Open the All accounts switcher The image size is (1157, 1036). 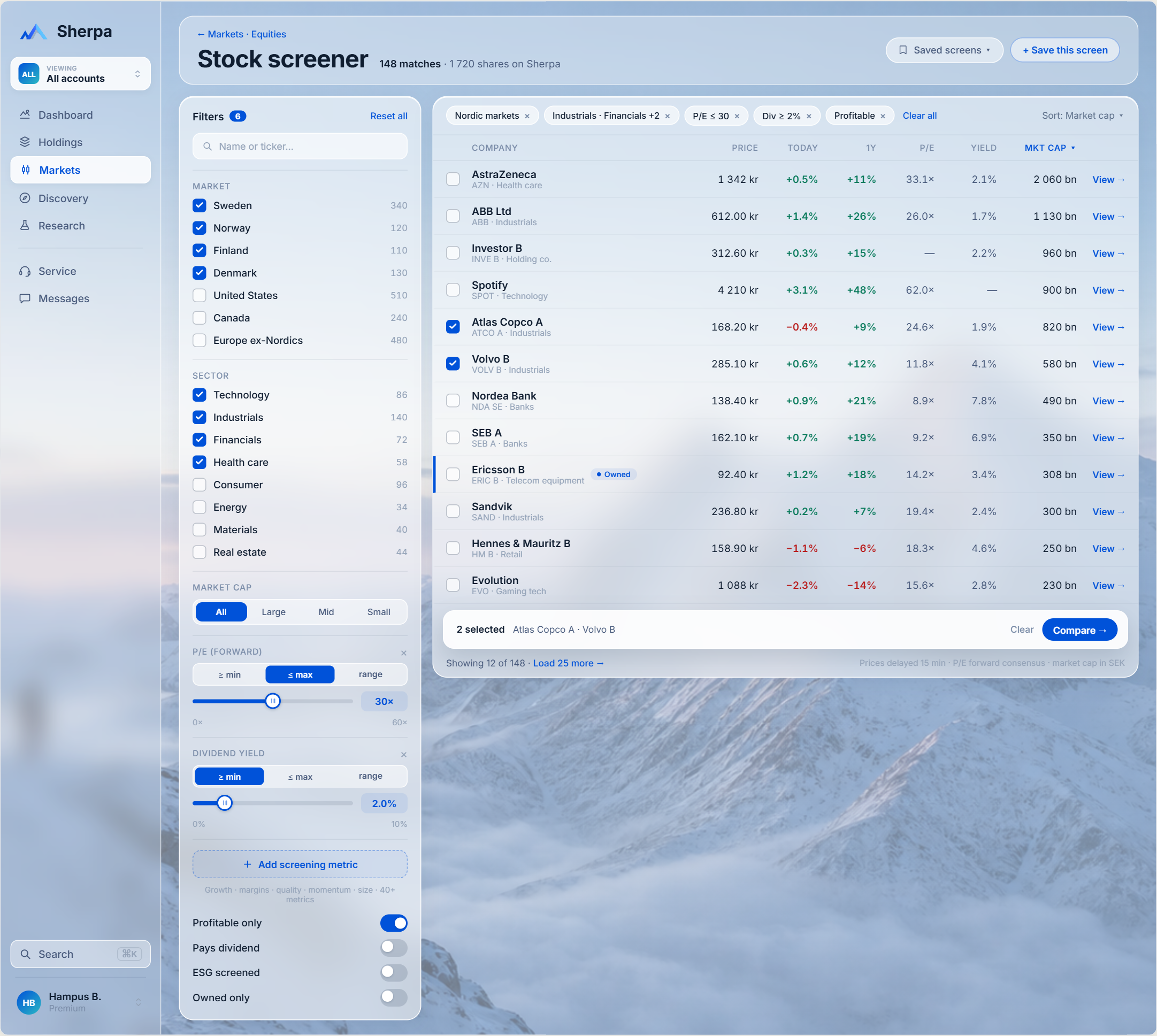[x=80, y=74]
